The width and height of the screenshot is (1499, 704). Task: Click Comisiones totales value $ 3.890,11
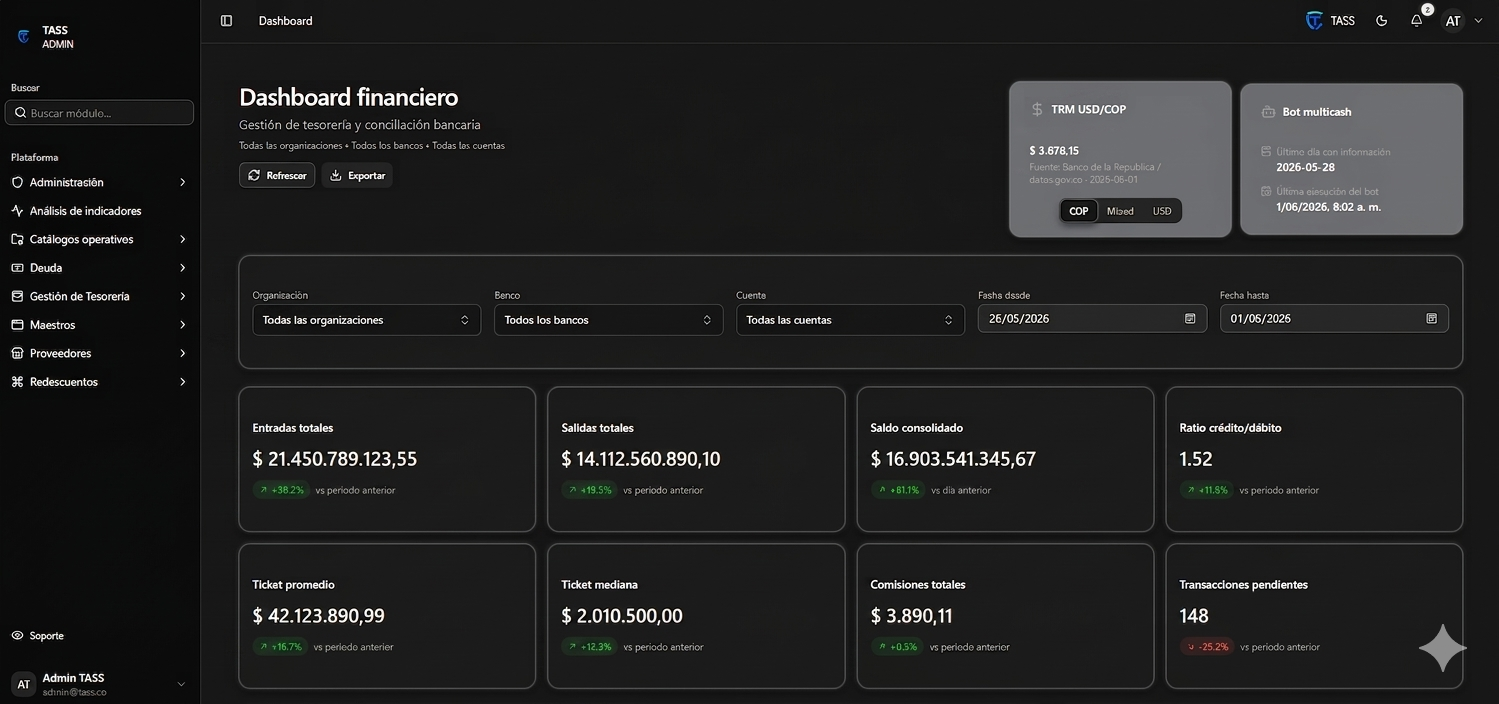(x=912, y=616)
